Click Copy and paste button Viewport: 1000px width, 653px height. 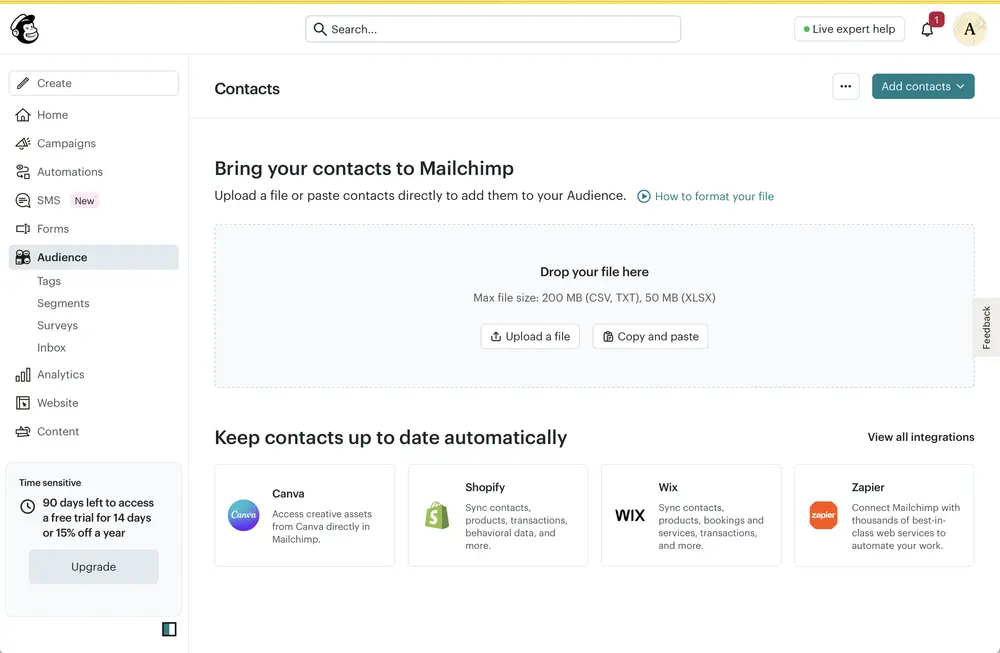click(x=651, y=337)
